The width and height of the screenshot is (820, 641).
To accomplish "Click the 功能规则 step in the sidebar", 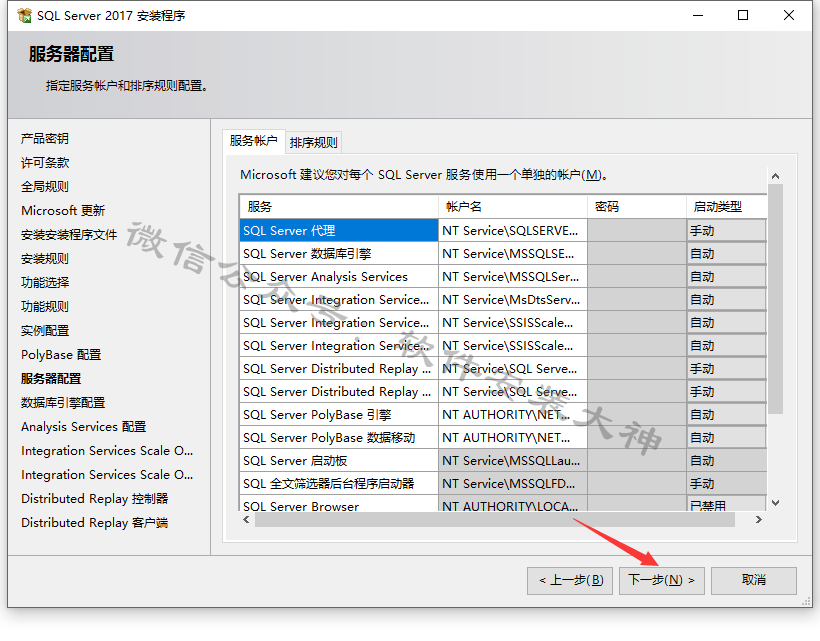I will (x=45, y=307).
